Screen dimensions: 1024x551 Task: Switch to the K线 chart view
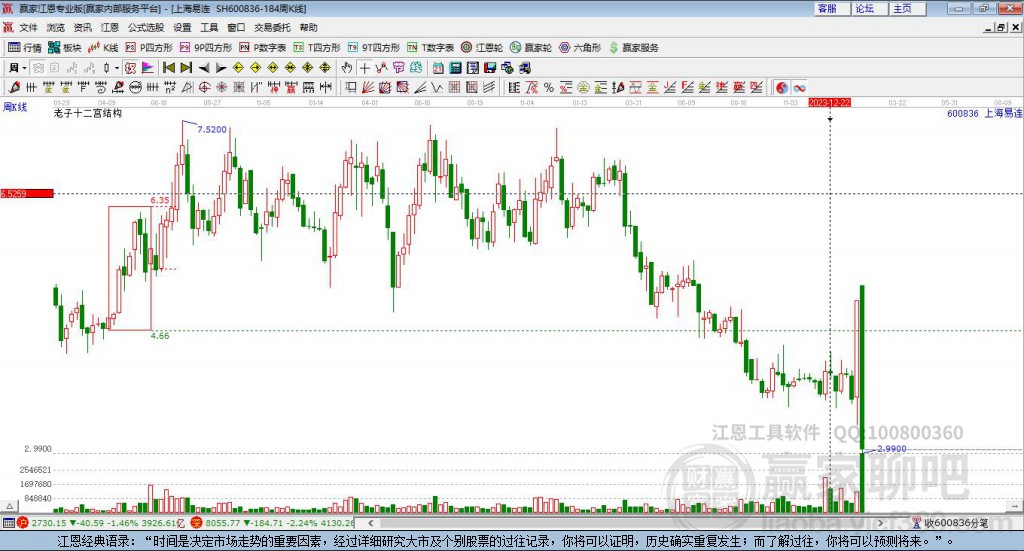(103, 48)
